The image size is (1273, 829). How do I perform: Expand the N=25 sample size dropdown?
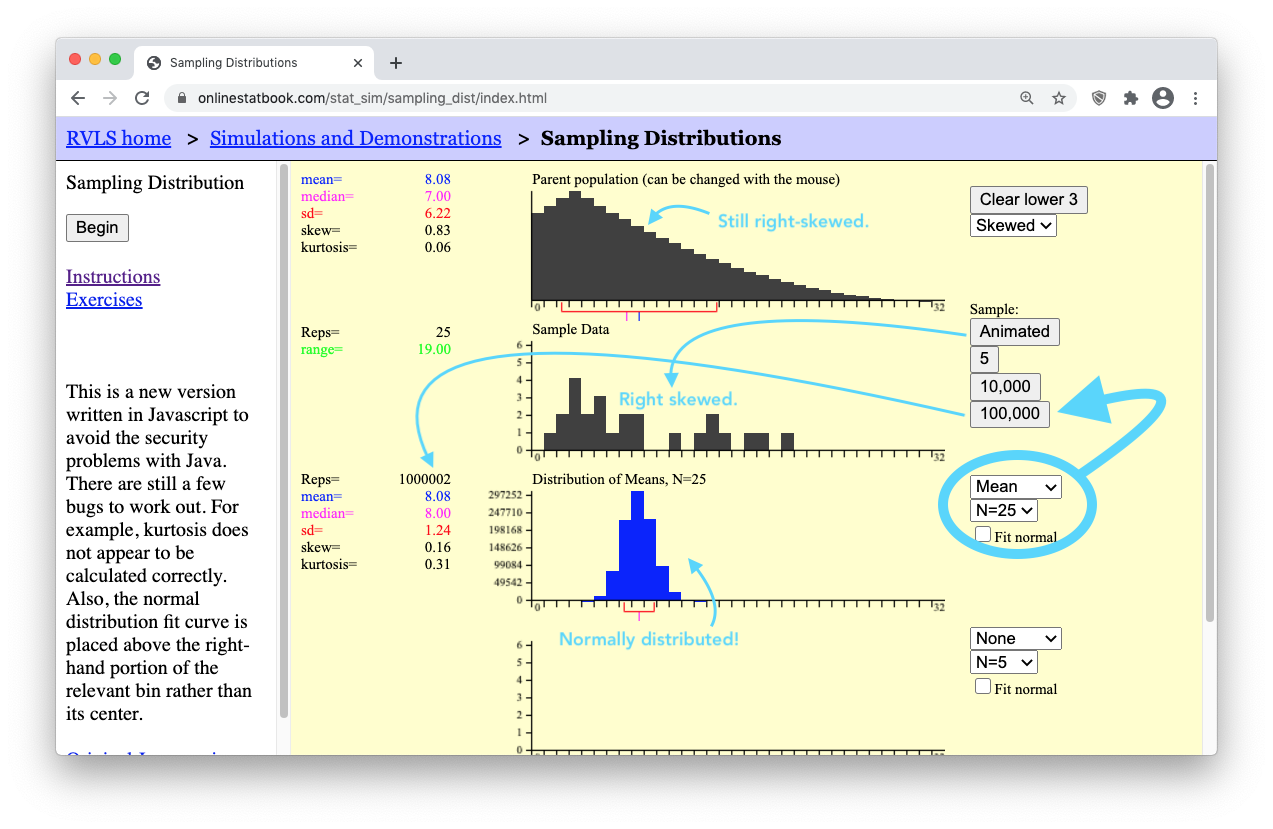[x=1003, y=510]
